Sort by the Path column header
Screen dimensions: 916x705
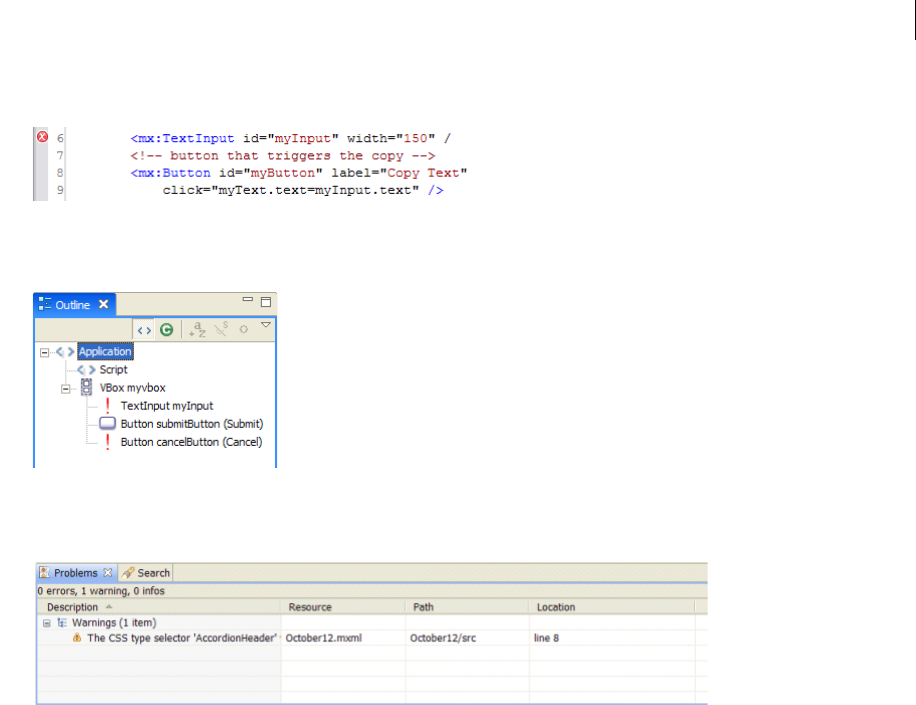pos(467,607)
